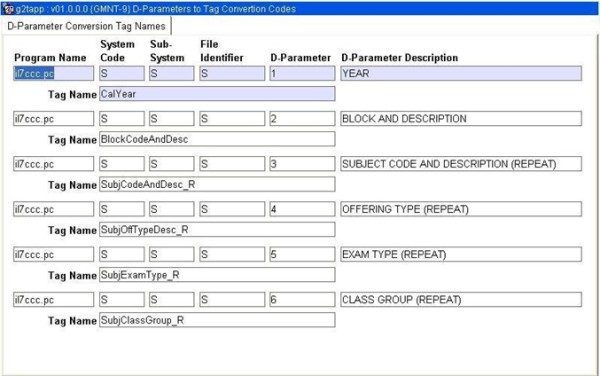Click the Program Name field for D-Parameter 6
Viewport: 600px width, 376px height.
pos(54,299)
